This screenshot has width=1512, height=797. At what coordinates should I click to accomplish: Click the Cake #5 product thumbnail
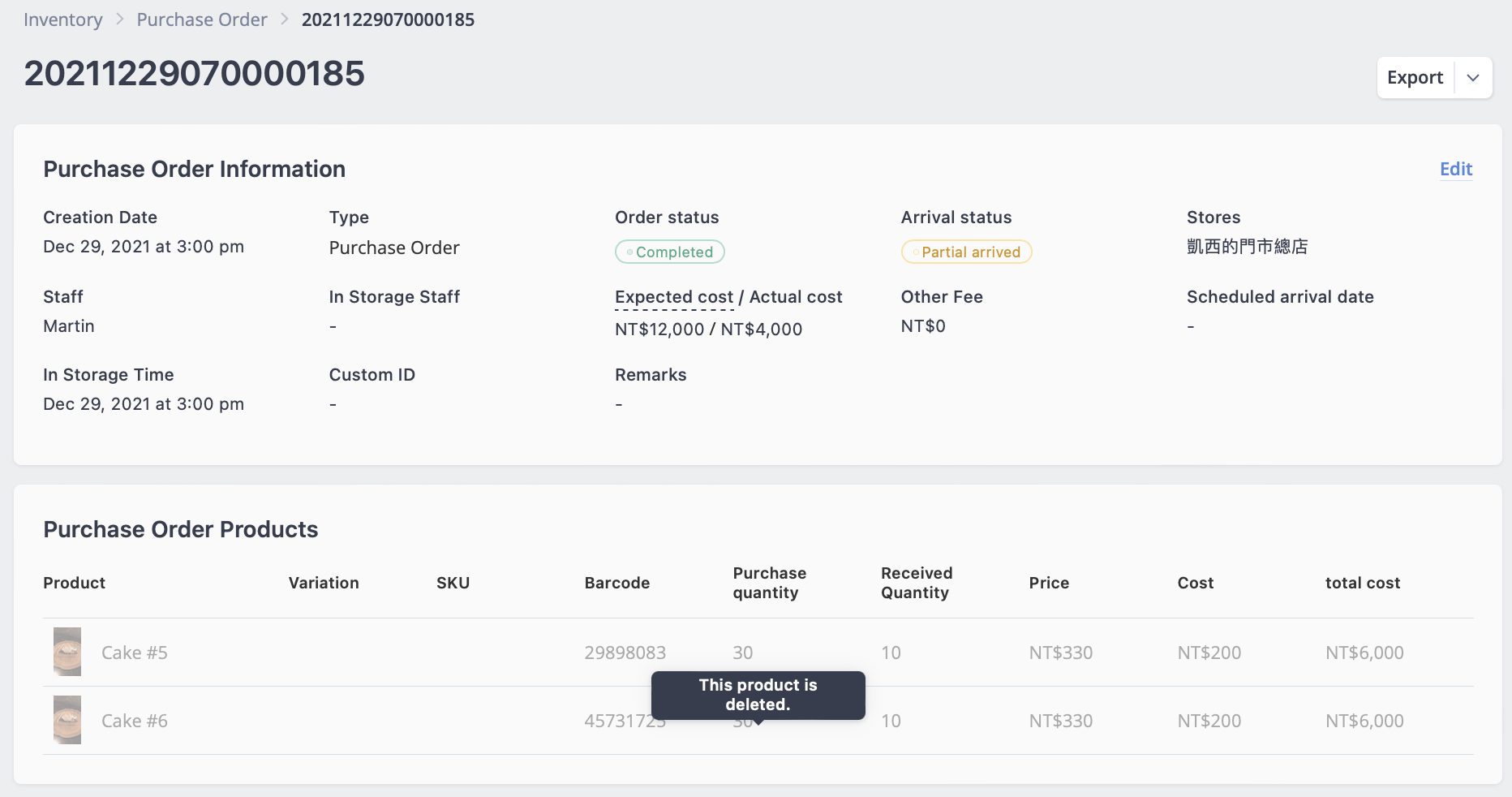point(67,652)
